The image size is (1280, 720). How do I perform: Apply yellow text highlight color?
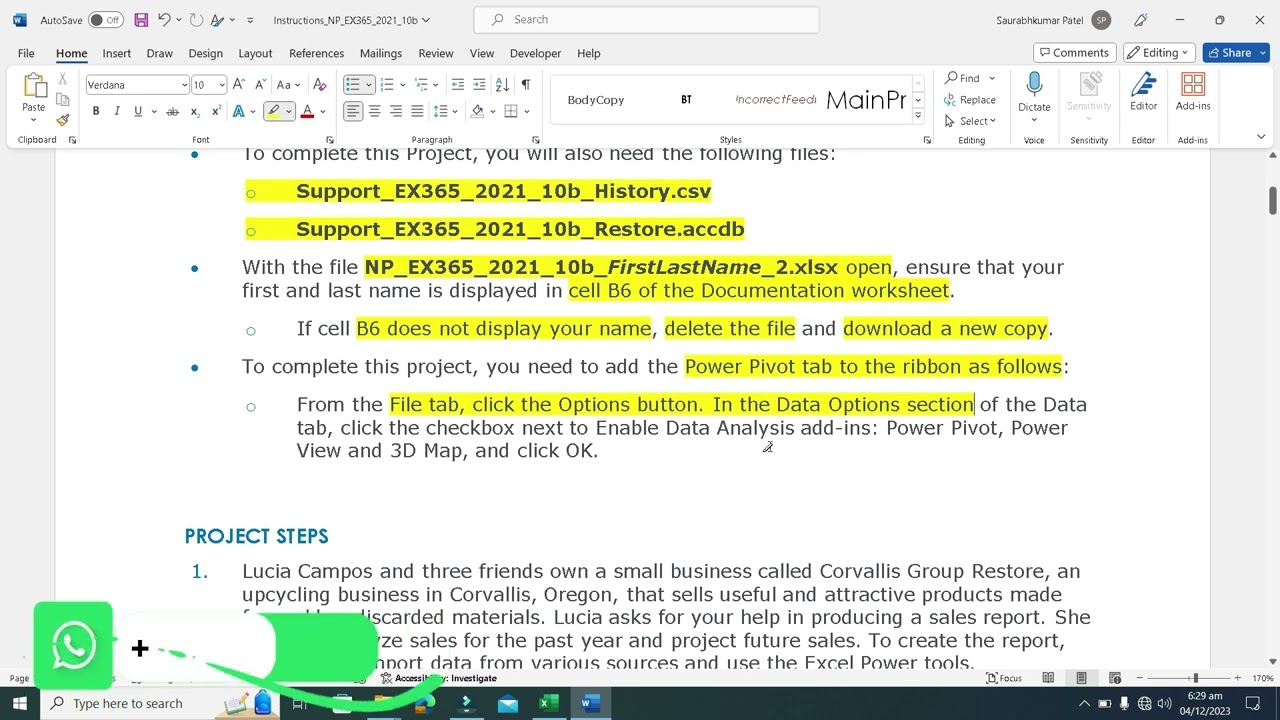tap(272, 111)
